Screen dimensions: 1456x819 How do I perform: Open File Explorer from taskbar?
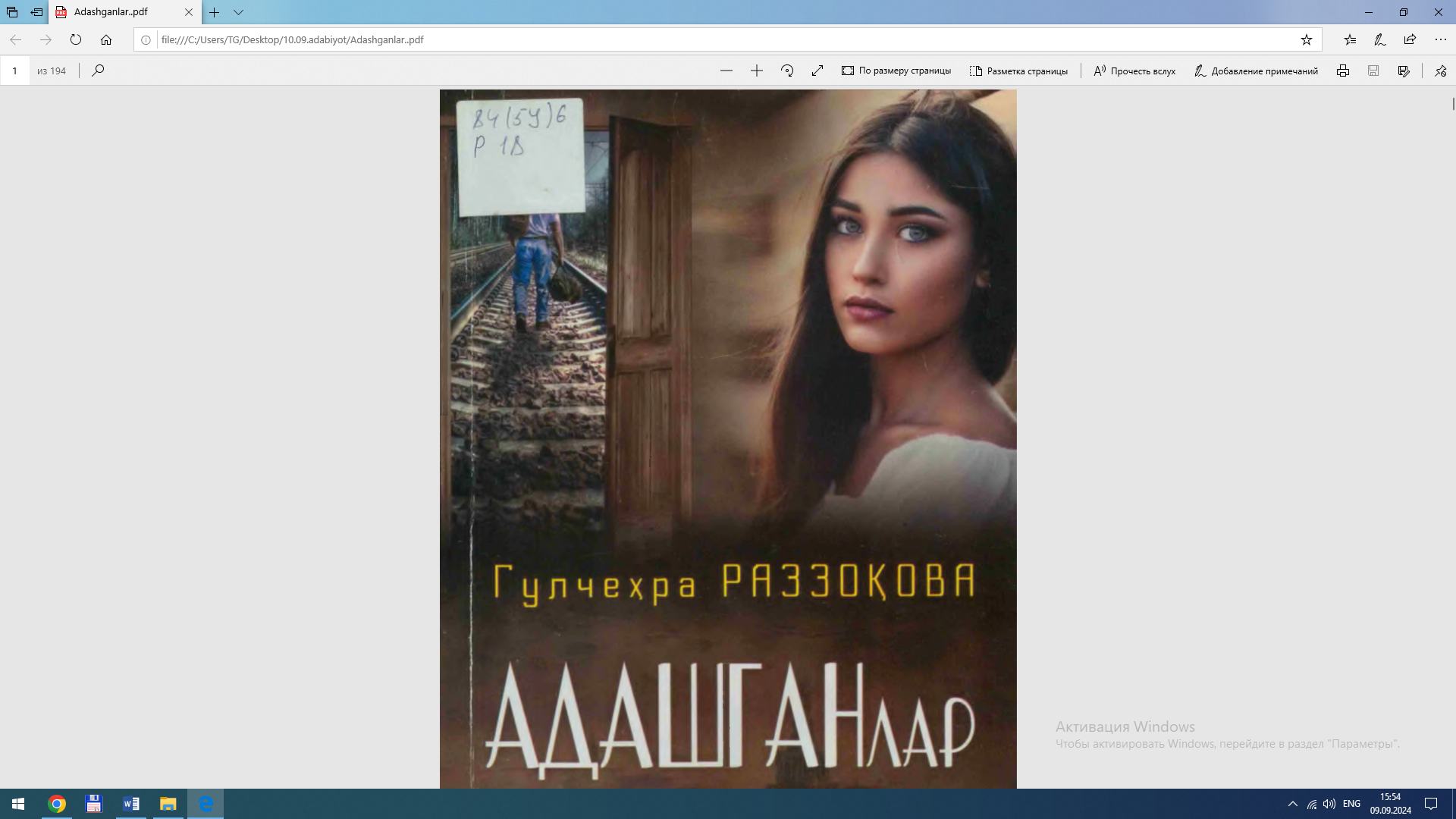click(168, 804)
